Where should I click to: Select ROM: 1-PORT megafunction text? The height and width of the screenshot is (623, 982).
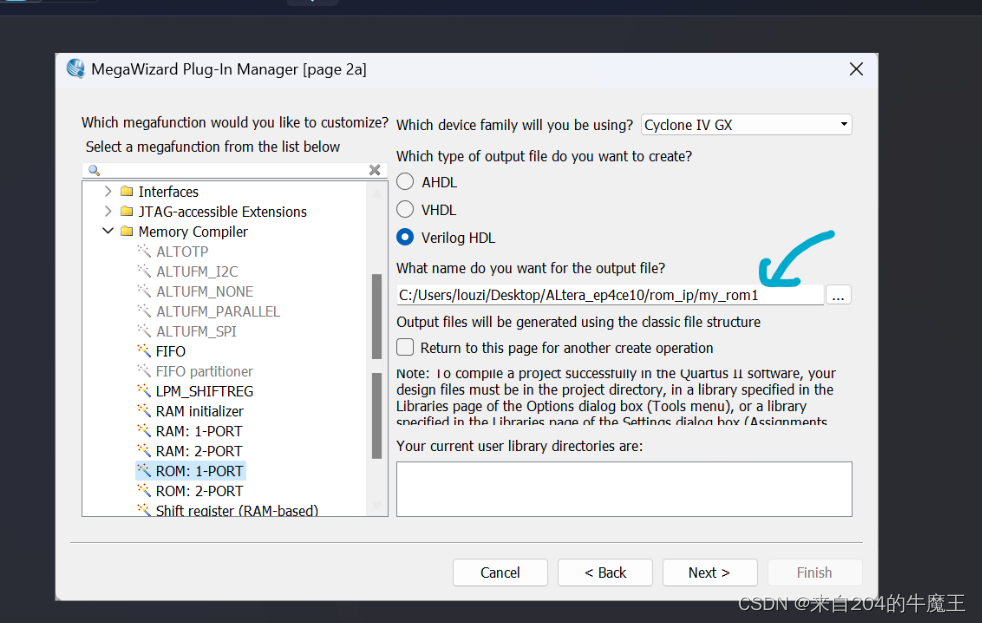click(x=199, y=471)
